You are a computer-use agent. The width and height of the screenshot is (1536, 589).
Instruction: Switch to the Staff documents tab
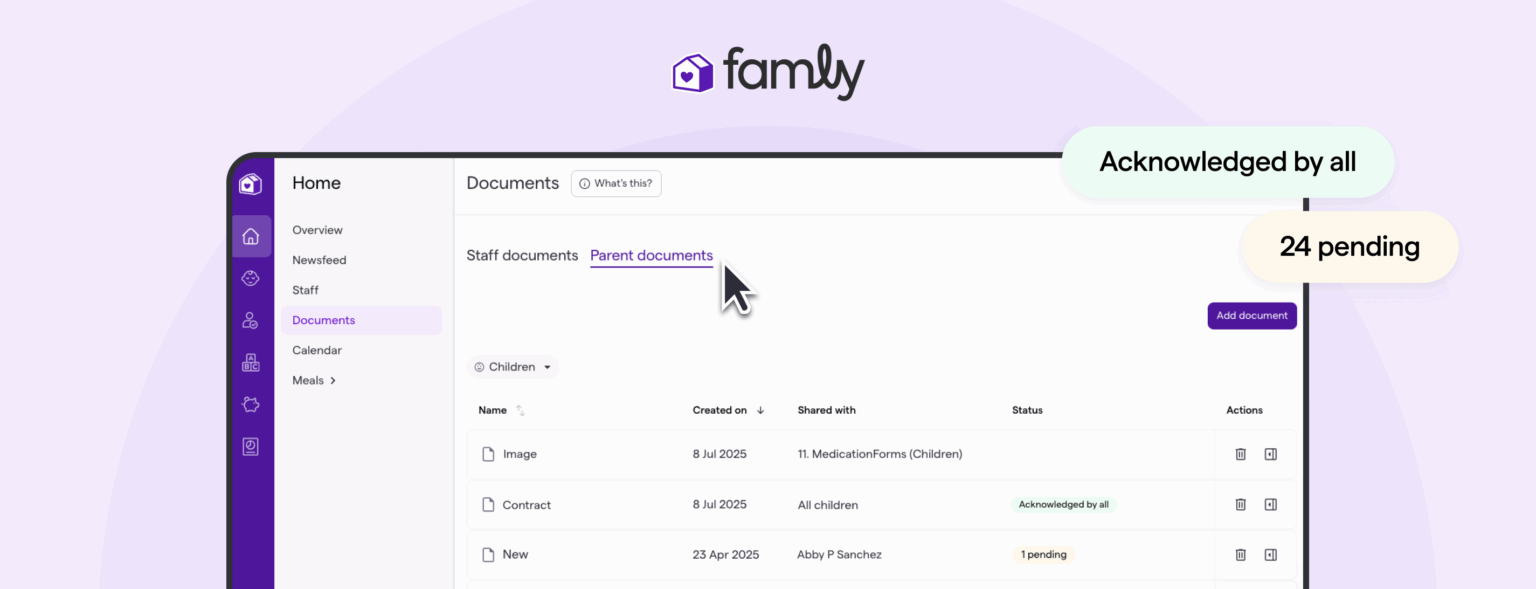coord(522,256)
